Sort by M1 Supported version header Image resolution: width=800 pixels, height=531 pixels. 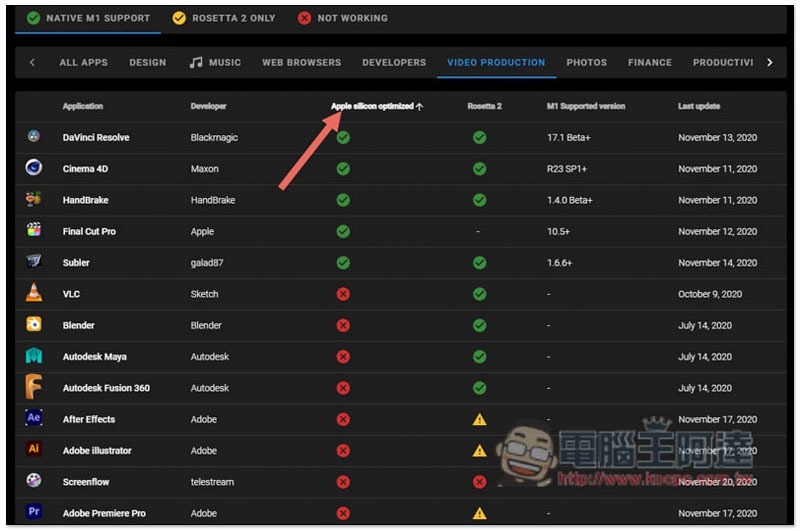pos(586,106)
